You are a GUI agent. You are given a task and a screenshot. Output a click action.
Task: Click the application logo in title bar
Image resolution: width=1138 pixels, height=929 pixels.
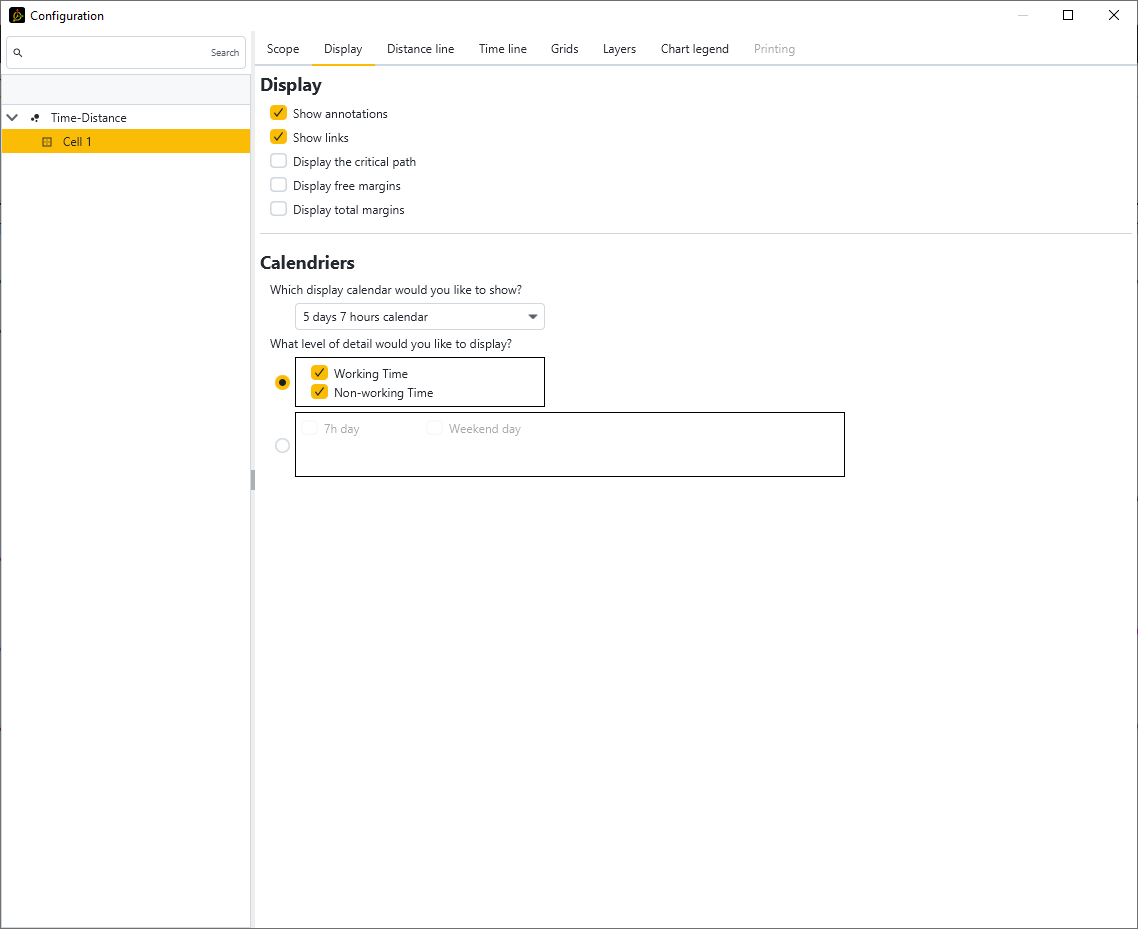click(16, 15)
